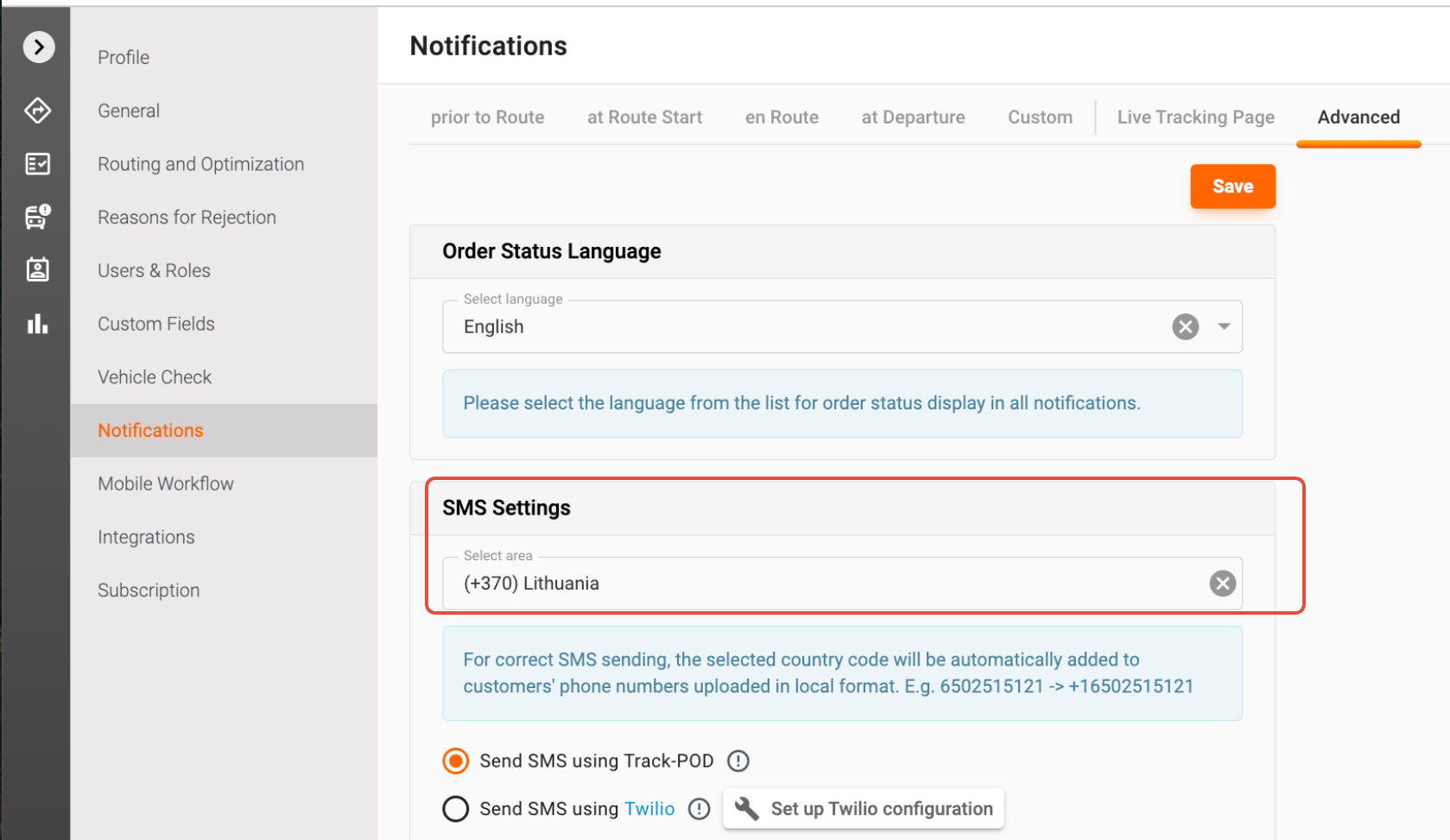Select Send SMS using Twilio radio button
Image resolution: width=1450 pixels, height=840 pixels.
pyautogui.click(x=456, y=809)
